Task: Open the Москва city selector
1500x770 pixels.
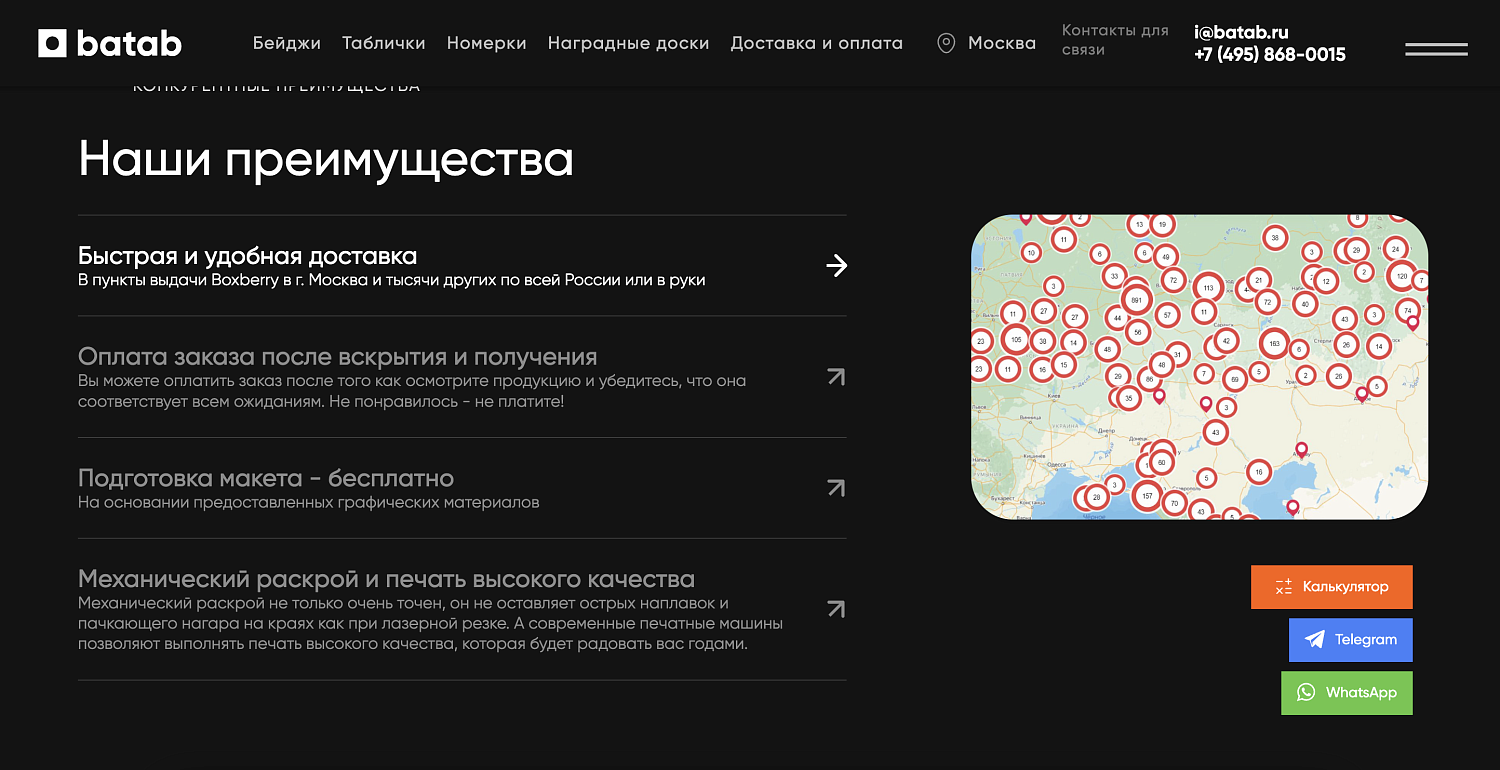Action: tap(1000, 43)
